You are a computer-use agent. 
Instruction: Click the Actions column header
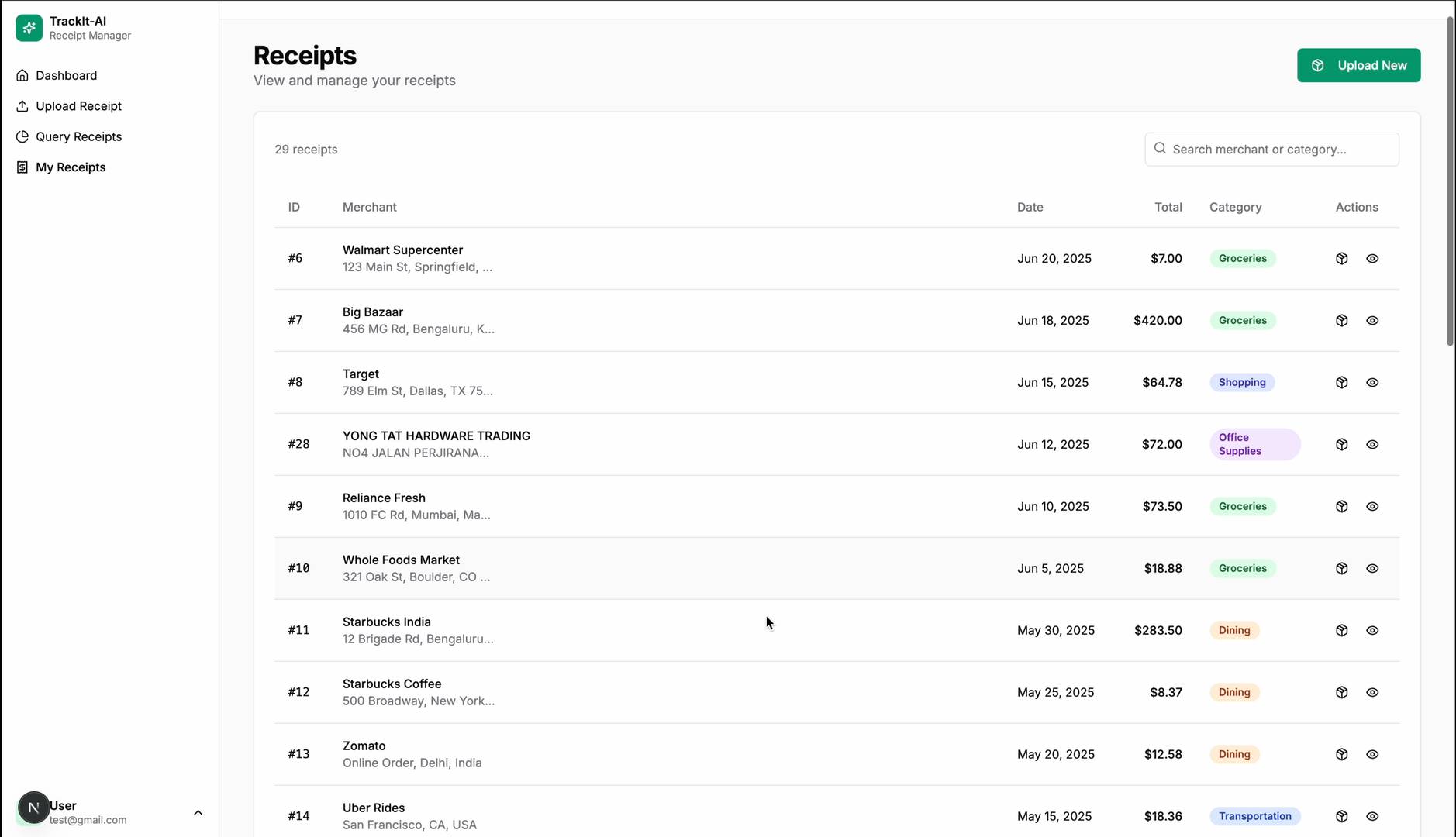tap(1356, 207)
